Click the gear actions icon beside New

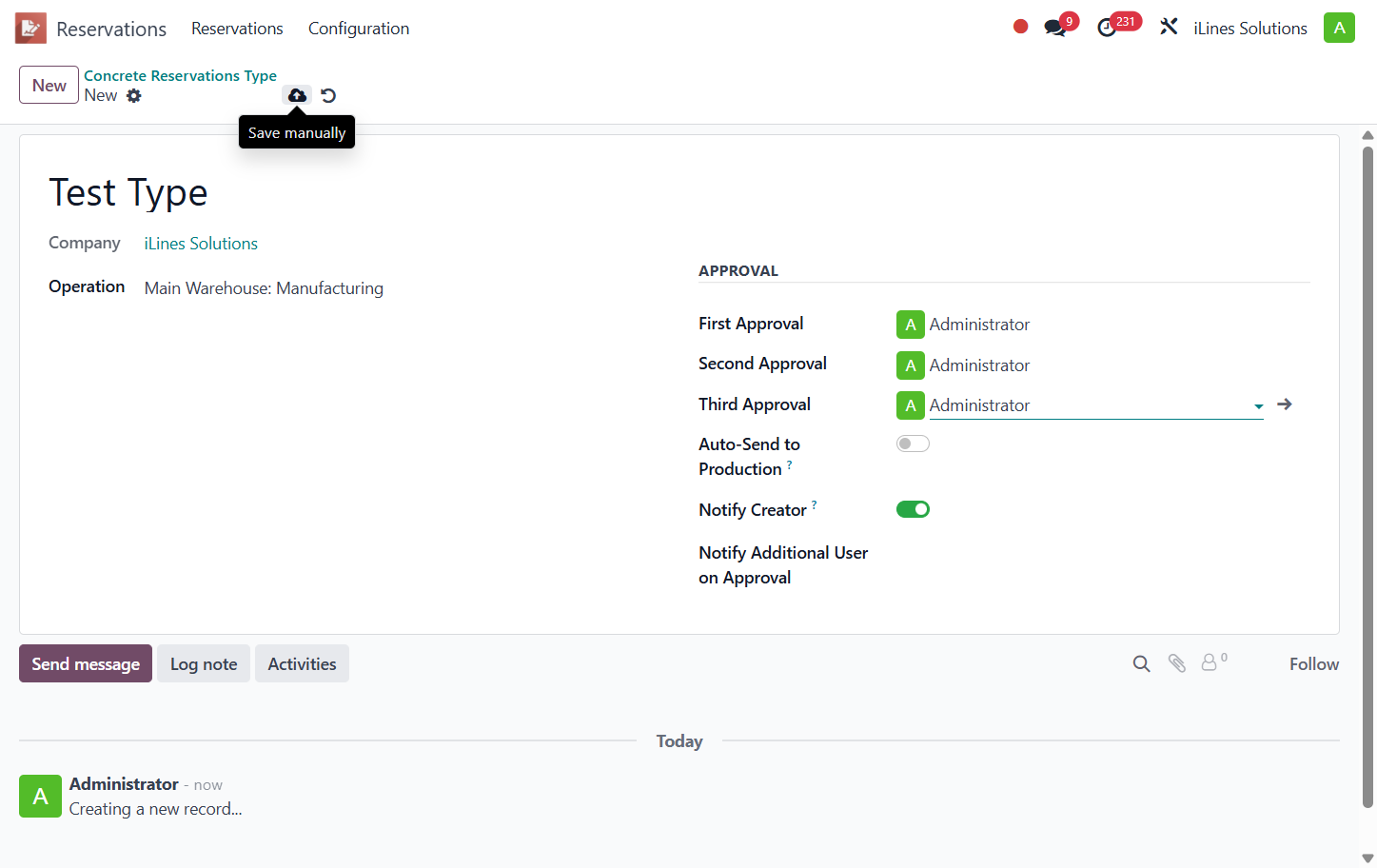[x=134, y=95]
